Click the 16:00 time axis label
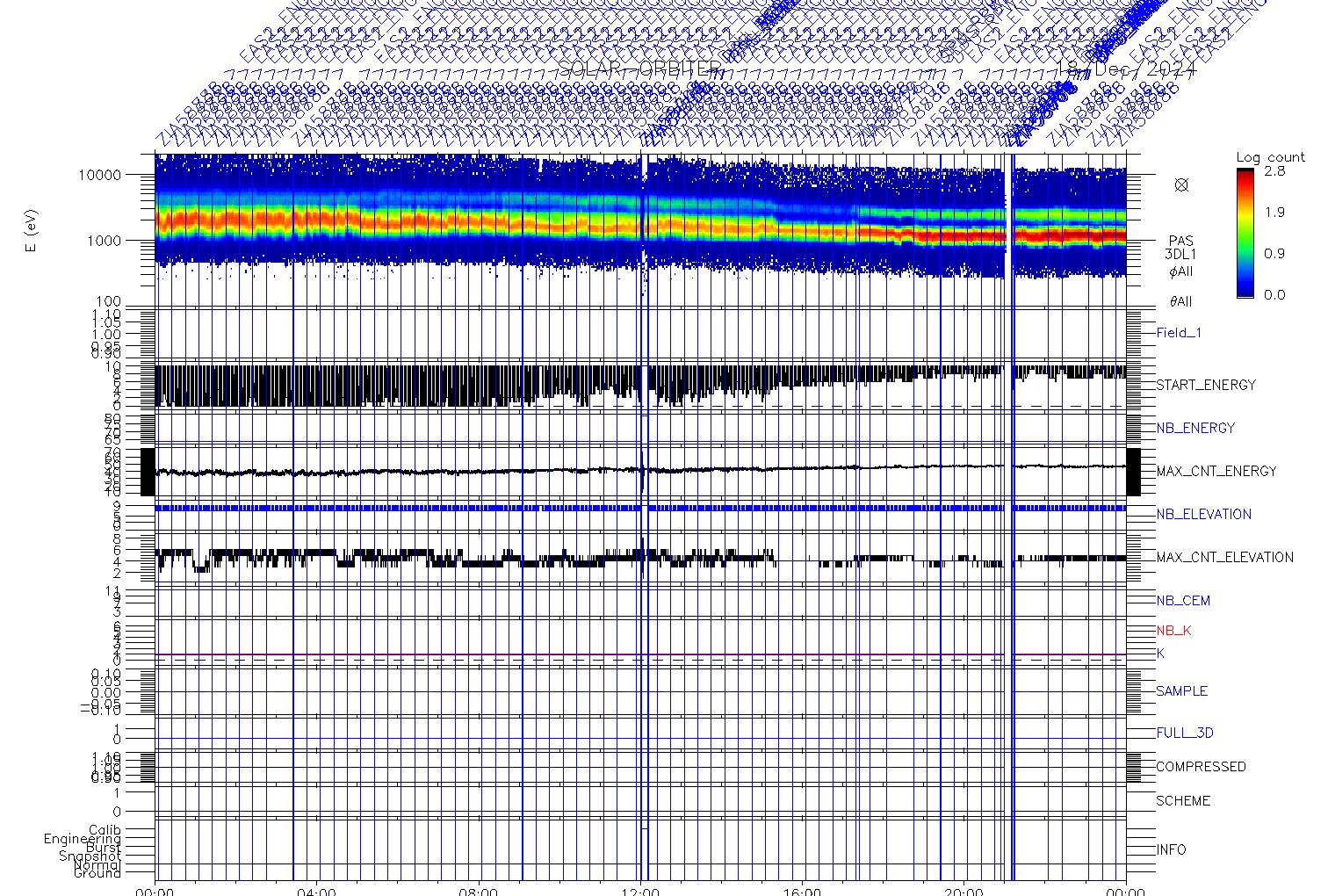1328x896 pixels. (802, 890)
